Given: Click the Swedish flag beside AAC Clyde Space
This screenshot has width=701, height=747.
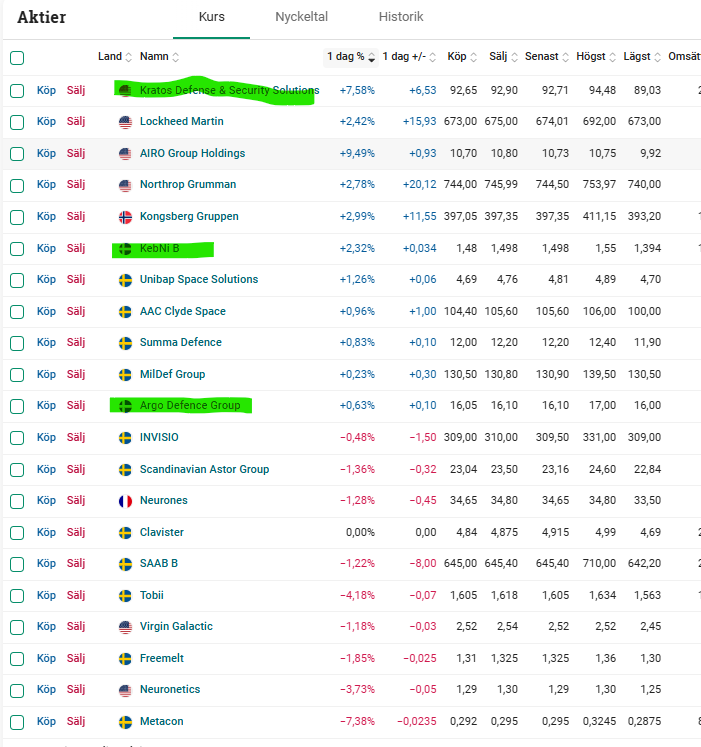Looking at the screenshot, I should coord(125,312).
